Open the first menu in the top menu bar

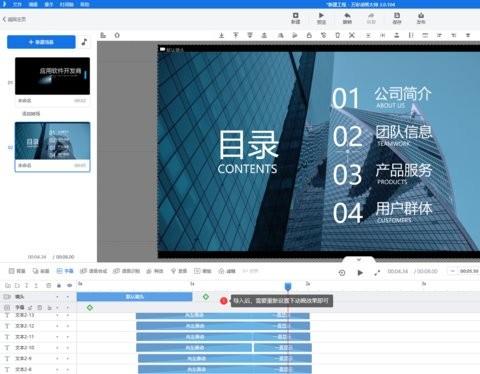pos(17,4)
